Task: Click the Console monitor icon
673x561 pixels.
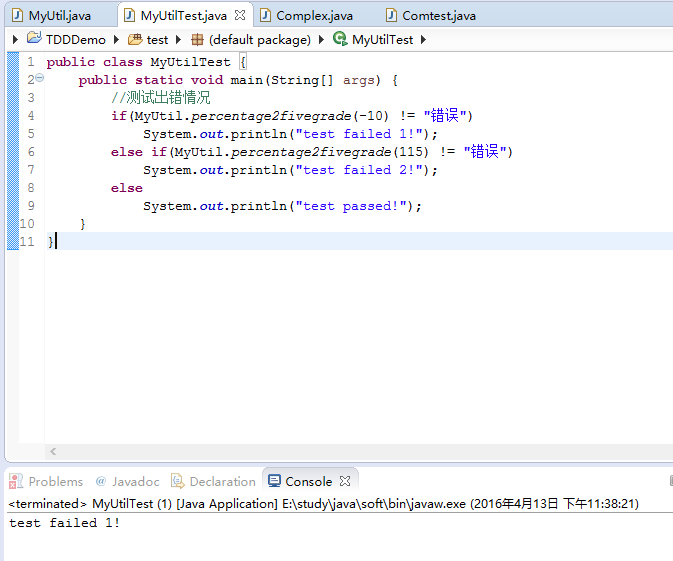Action: [274, 481]
